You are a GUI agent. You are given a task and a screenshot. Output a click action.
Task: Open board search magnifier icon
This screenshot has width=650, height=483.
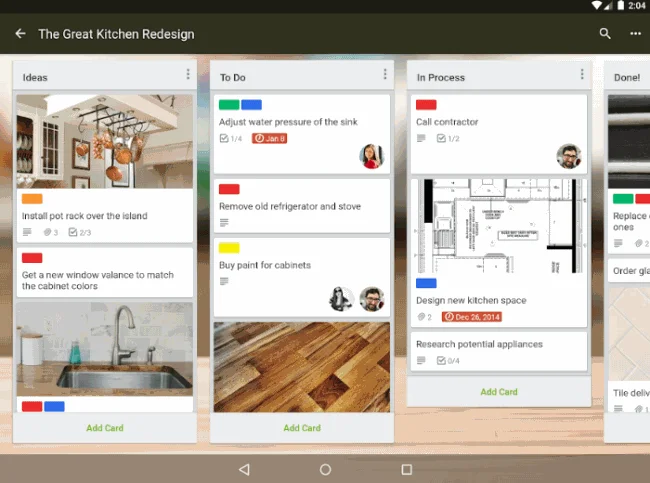(605, 34)
